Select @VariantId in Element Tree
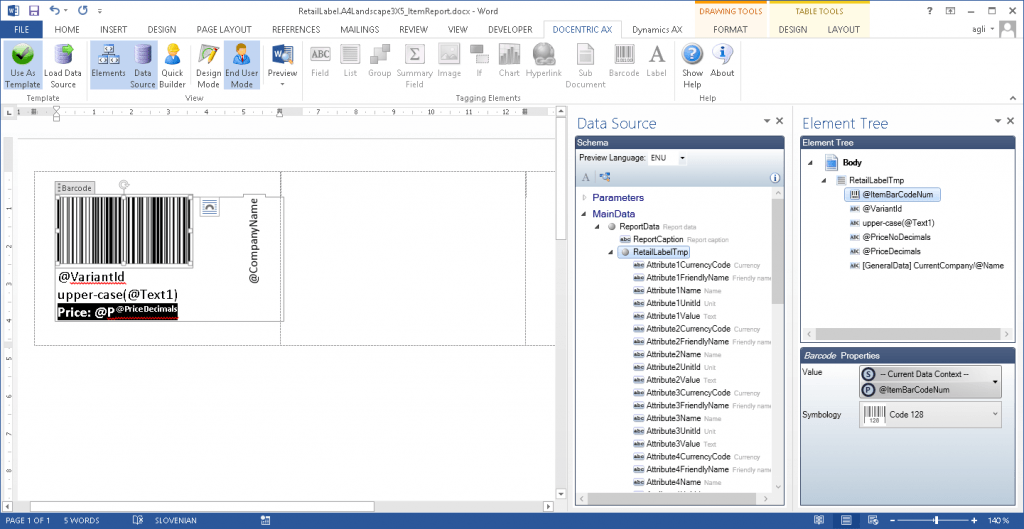 [875, 208]
